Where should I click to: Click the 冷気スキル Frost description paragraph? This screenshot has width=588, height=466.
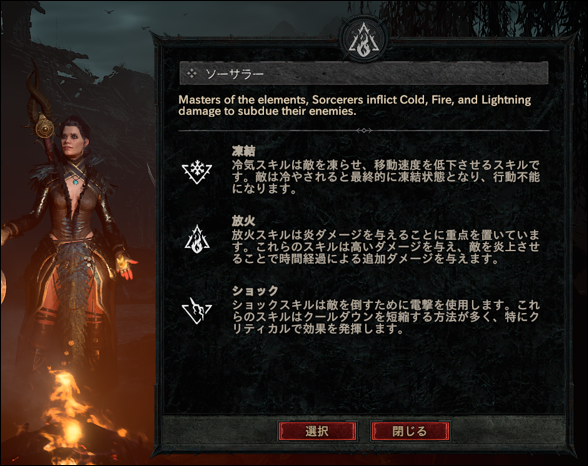pos(386,177)
